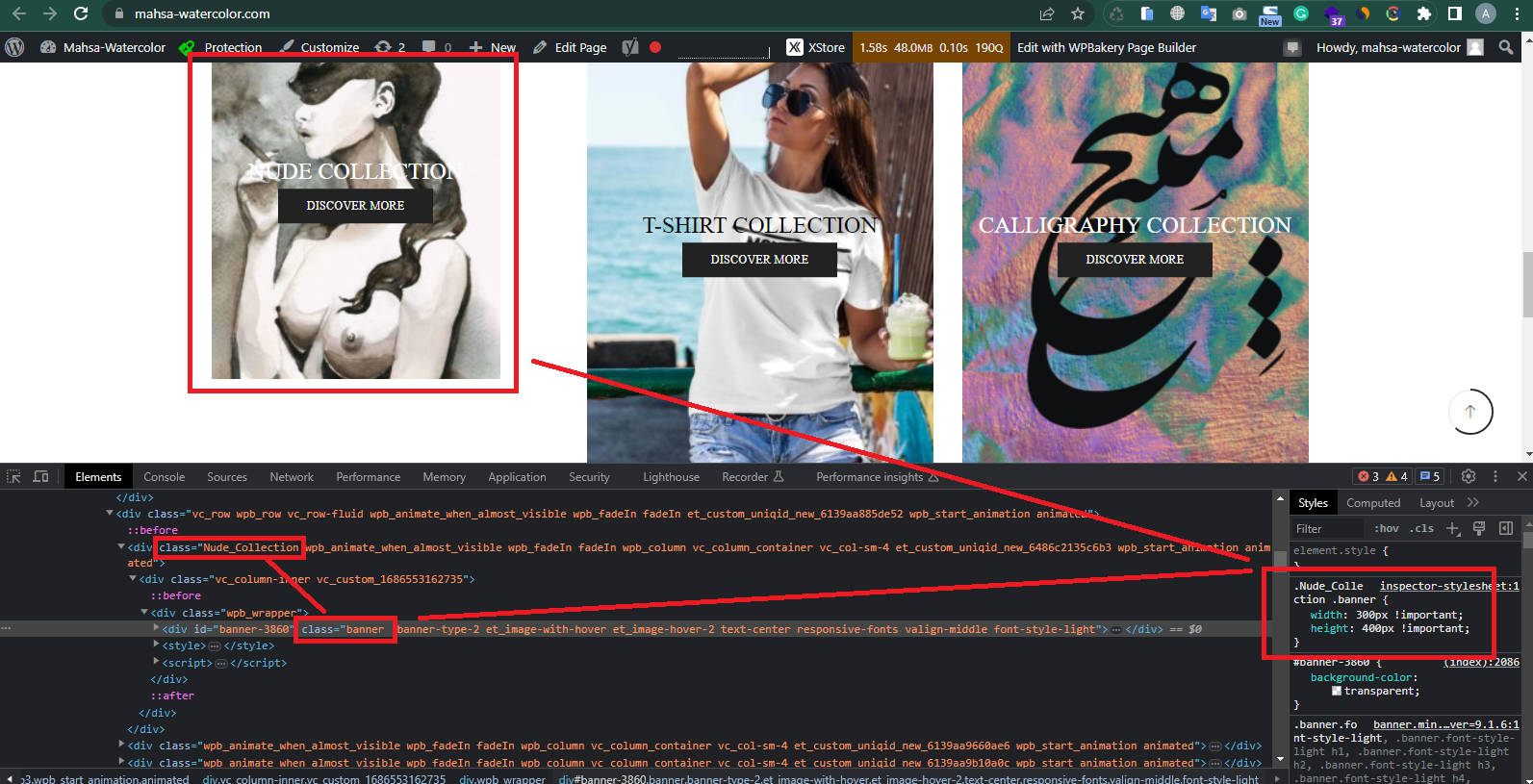Screen dimensions: 1533x784
Task: Toggle the browser side panel icon
Action: point(1455,13)
